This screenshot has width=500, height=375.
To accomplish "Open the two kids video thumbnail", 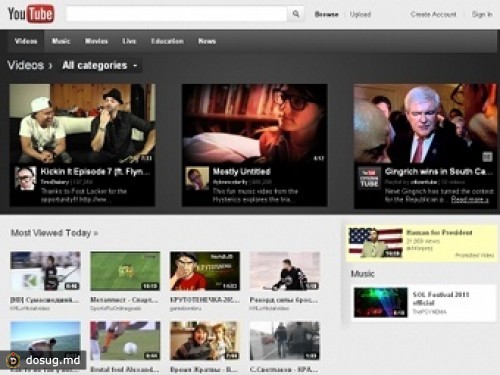I will tap(205, 341).
